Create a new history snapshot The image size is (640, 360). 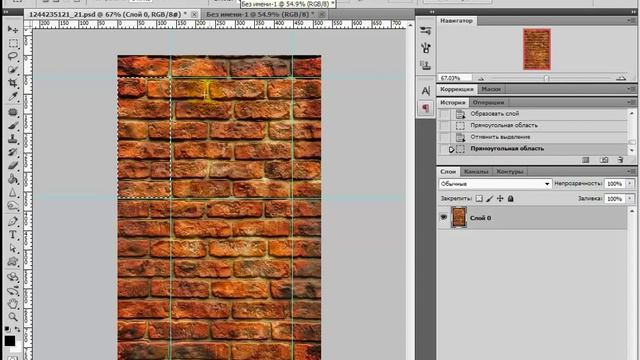(x=604, y=160)
